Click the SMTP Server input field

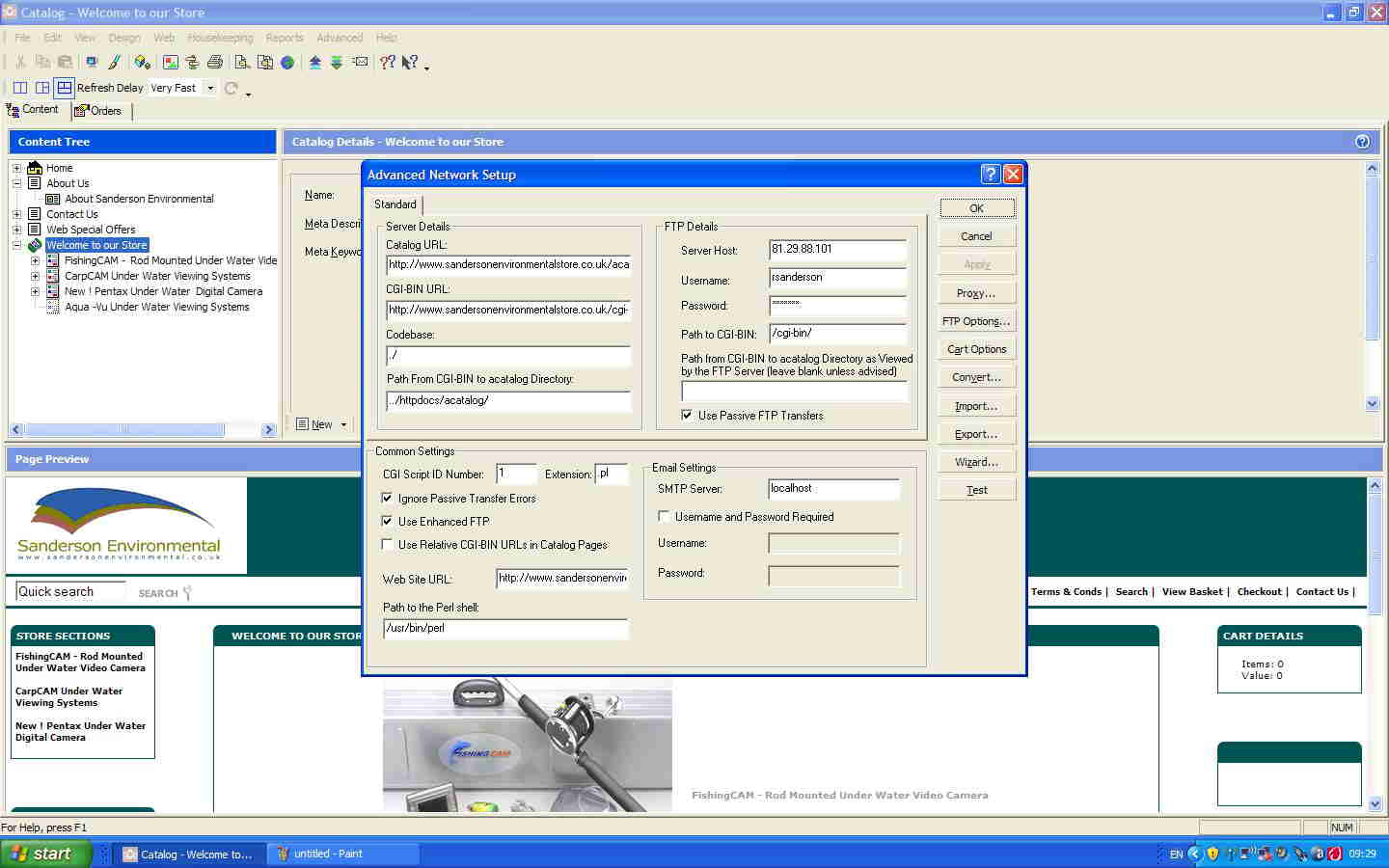[833, 489]
